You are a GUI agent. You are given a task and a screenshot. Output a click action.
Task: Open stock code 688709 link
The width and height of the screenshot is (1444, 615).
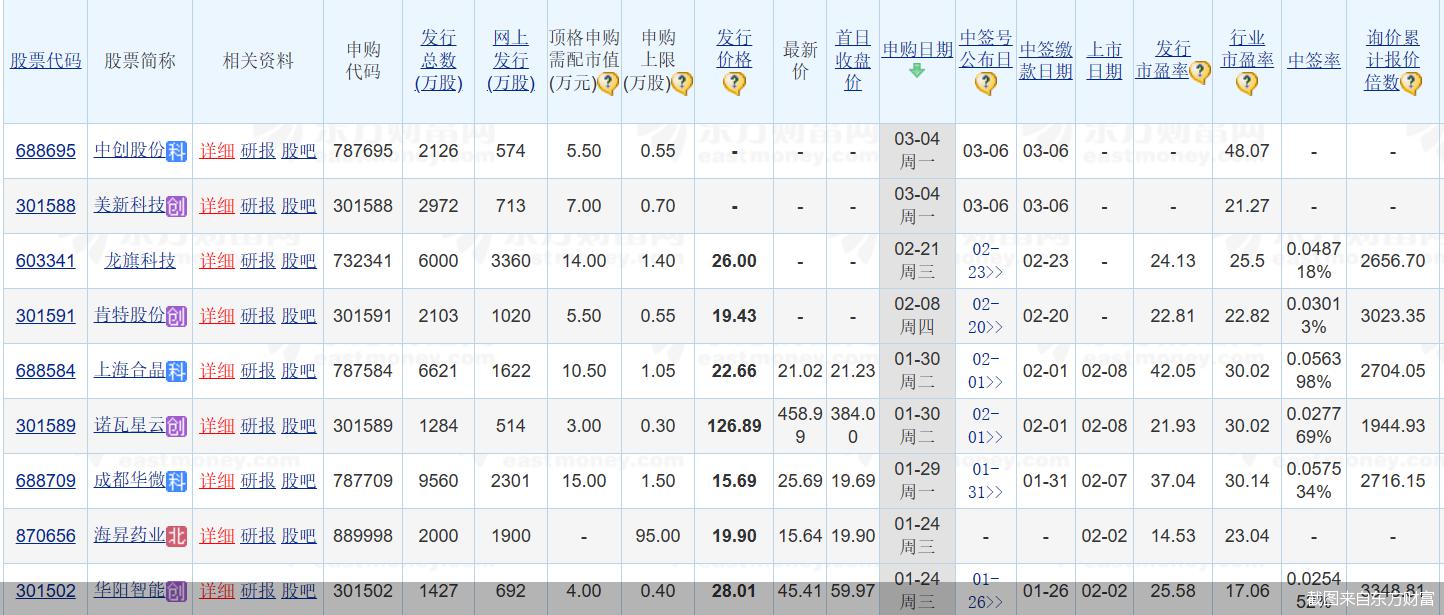tap(46, 481)
